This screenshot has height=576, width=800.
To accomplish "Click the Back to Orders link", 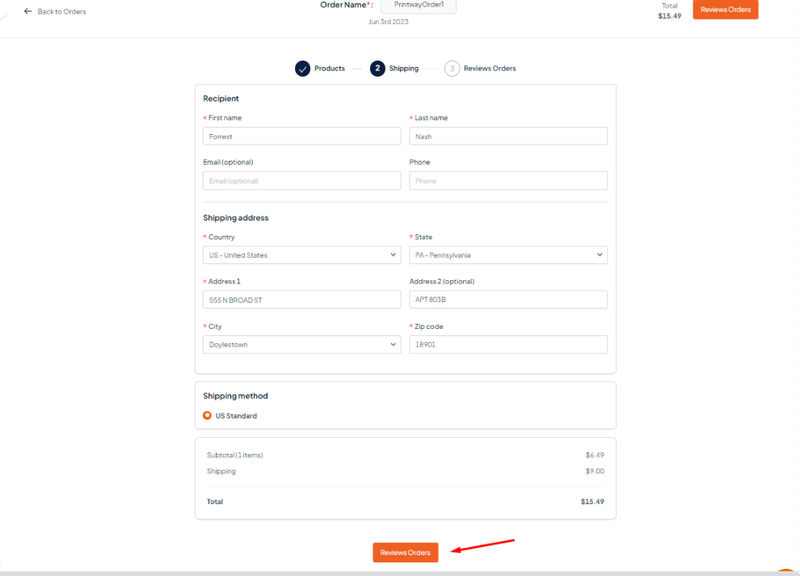I will (x=62, y=11).
